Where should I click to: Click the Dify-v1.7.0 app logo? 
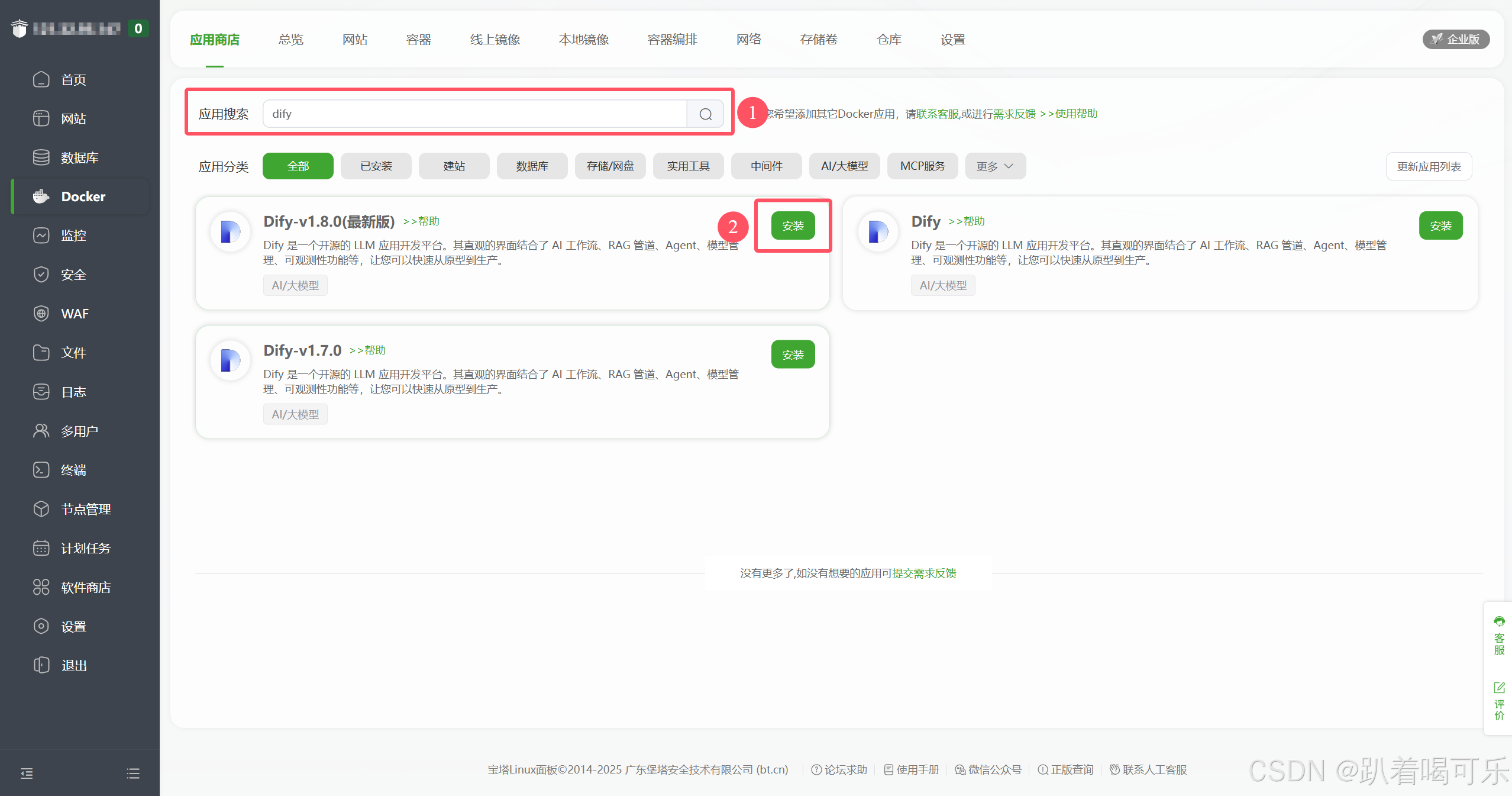pyautogui.click(x=230, y=360)
